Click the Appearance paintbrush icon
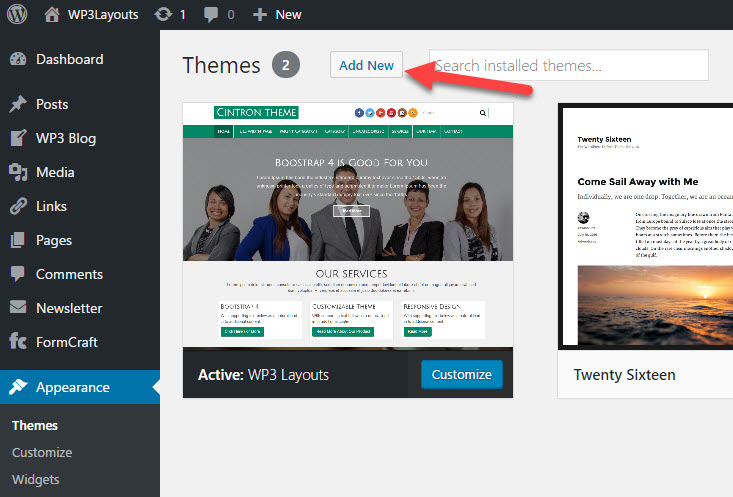This screenshot has height=497, width=733. pyautogui.click(x=18, y=387)
